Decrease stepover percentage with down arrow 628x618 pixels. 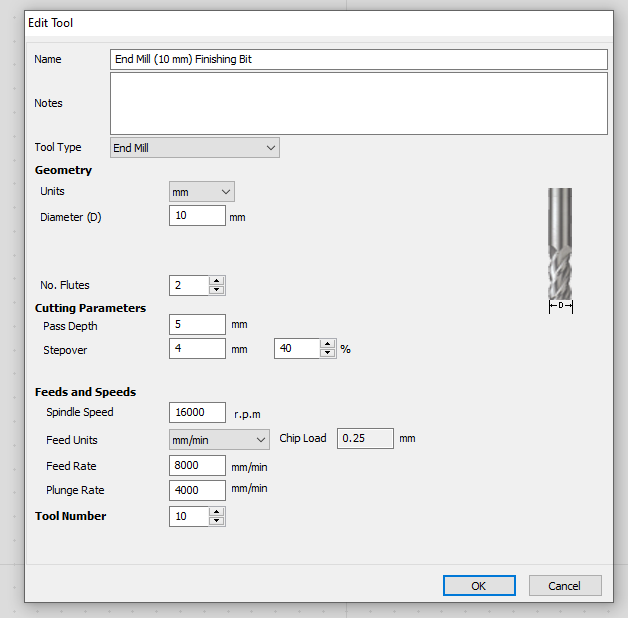tap(328, 353)
